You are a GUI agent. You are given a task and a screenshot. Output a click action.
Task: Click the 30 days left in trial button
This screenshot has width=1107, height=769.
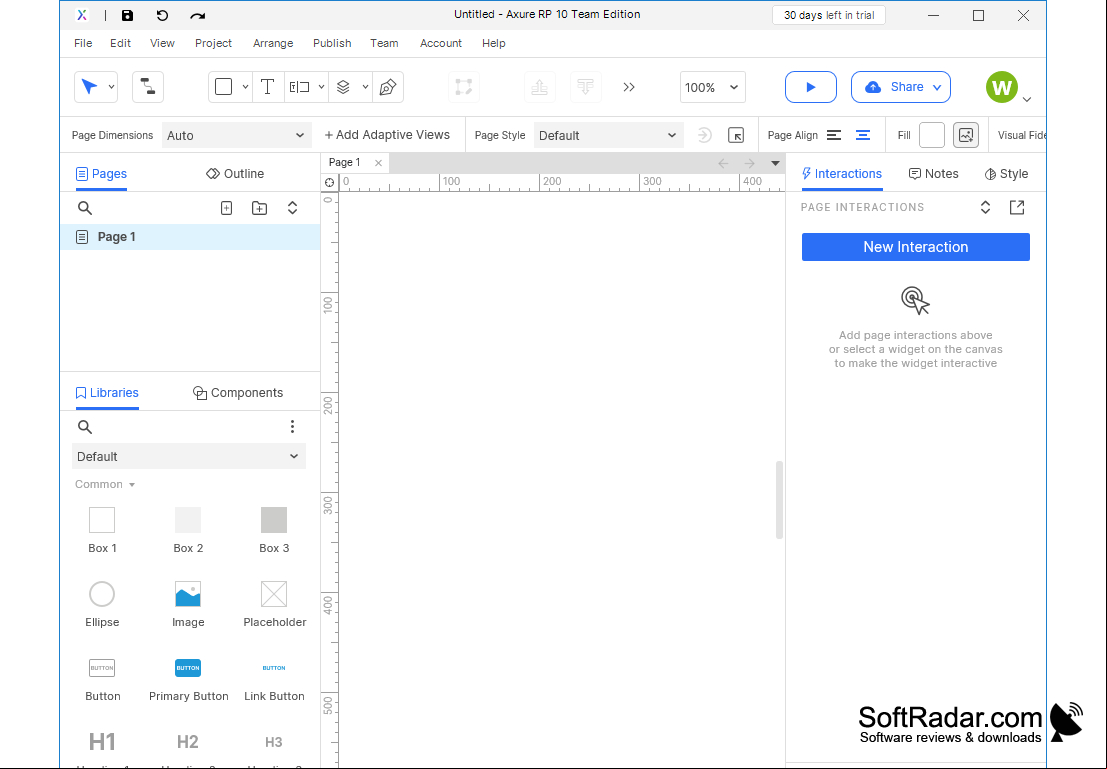pyautogui.click(x=829, y=15)
